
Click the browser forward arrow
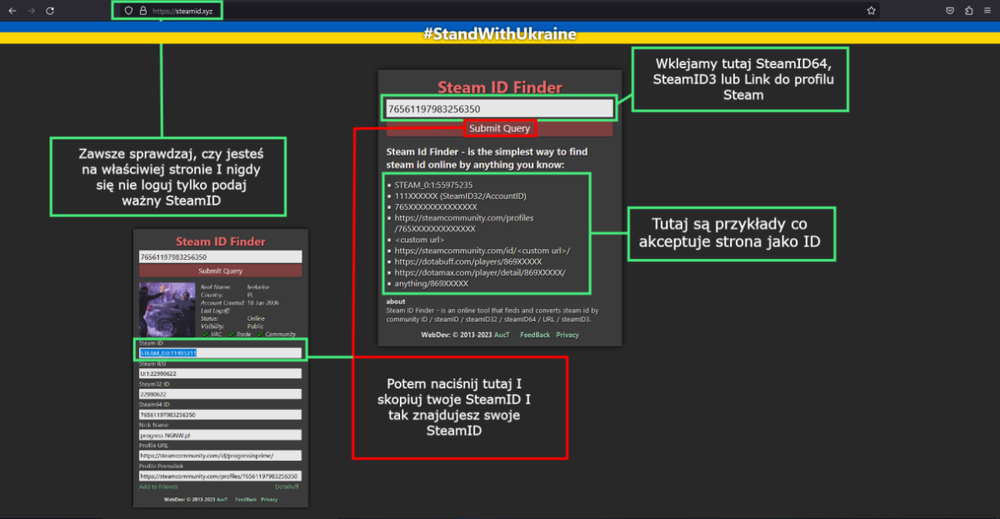(31, 11)
